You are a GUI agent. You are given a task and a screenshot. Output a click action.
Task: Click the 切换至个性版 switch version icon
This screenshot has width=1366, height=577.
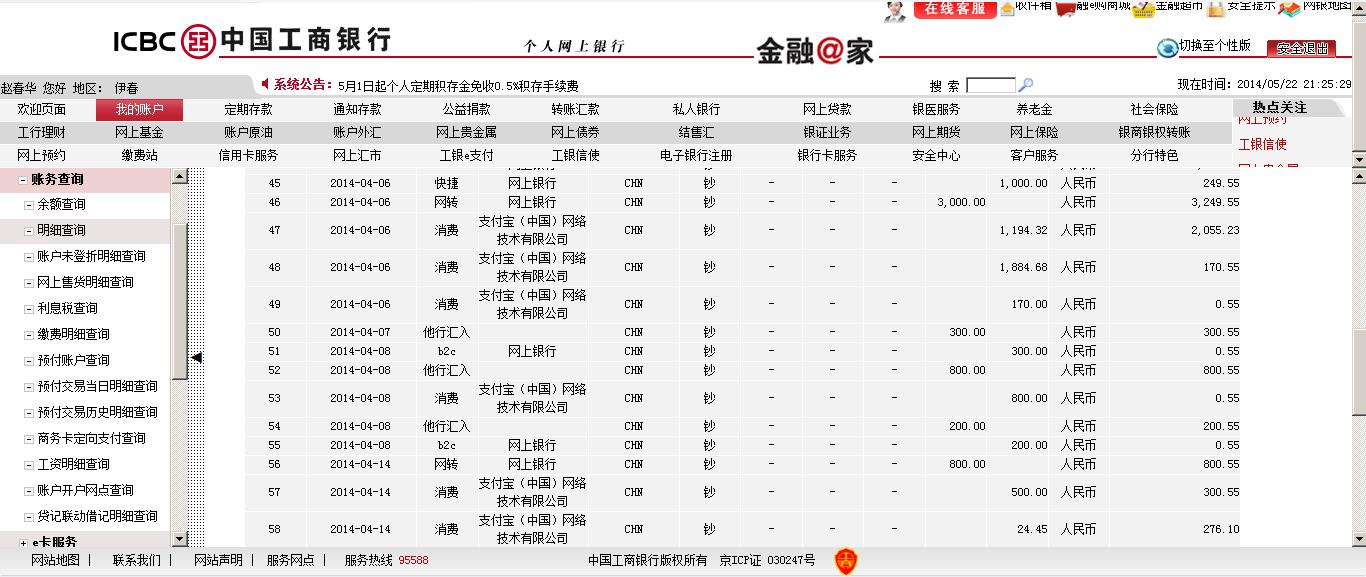coord(1167,47)
